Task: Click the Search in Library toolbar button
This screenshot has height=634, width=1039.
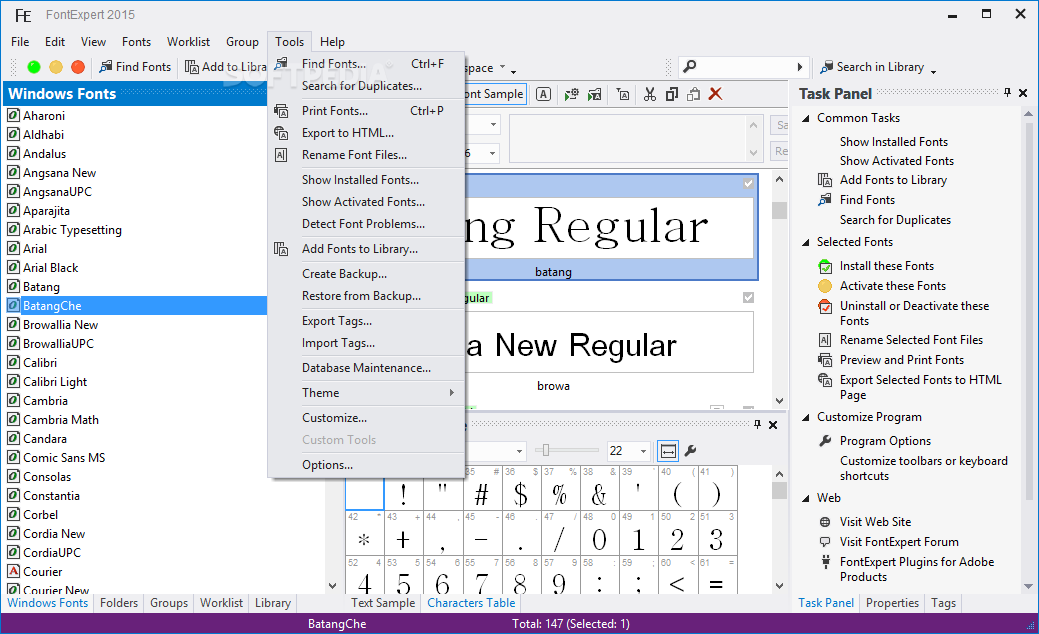Action: 872,67
